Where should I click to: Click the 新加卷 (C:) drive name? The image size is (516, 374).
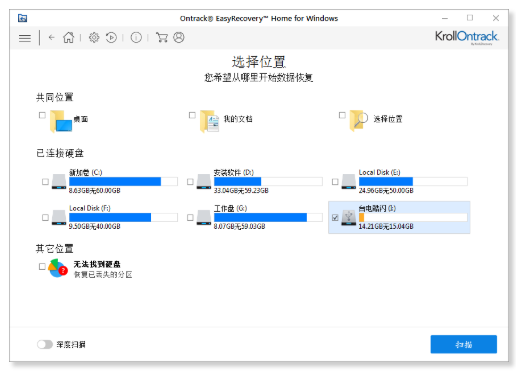point(85,172)
